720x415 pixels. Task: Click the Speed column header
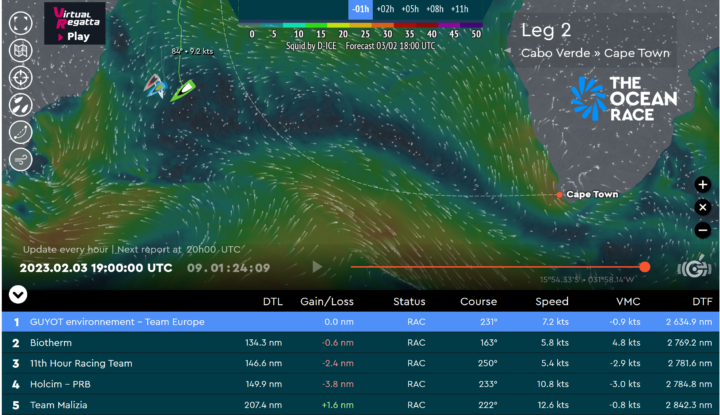click(x=552, y=302)
